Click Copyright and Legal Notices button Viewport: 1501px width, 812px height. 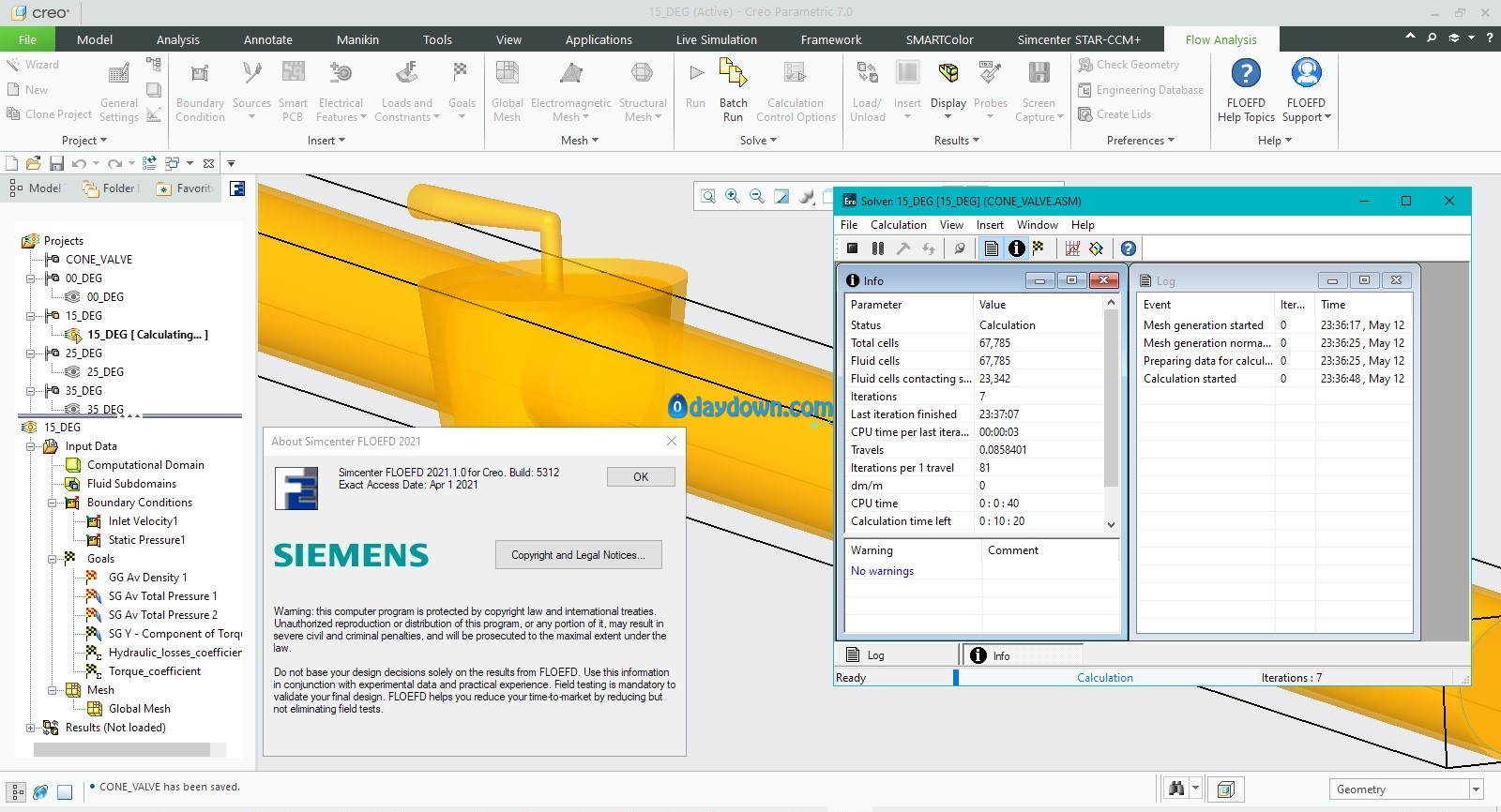[x=578, y=555]
